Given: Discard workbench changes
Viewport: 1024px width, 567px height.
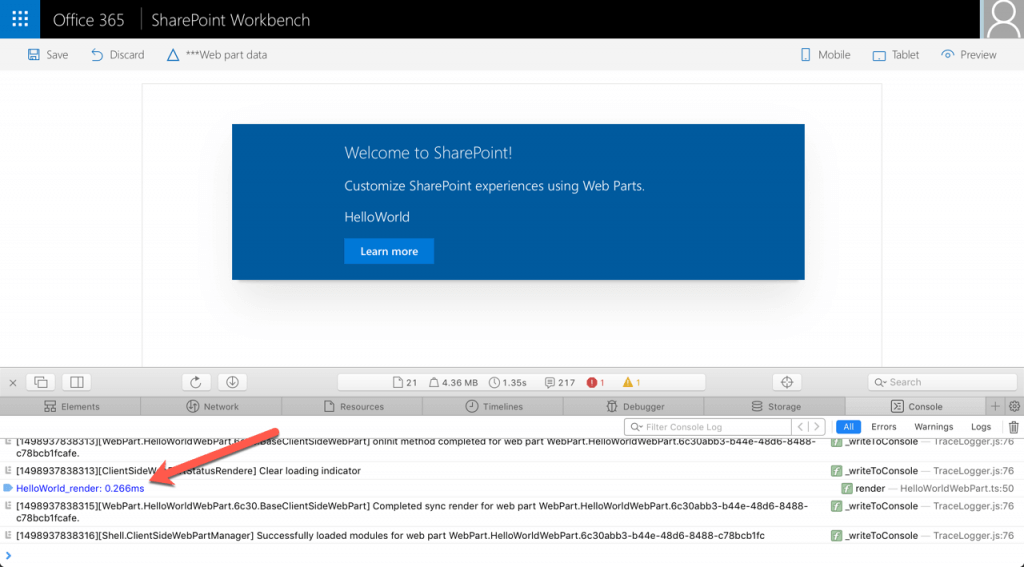Looking at the screenshot, I should (x=118, y=55).
